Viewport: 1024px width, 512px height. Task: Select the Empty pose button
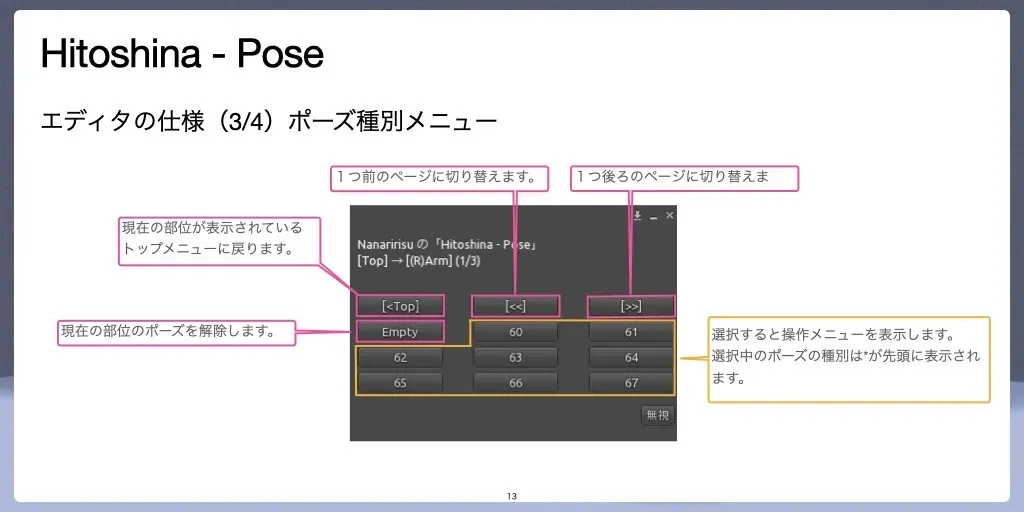click(400, 332)
